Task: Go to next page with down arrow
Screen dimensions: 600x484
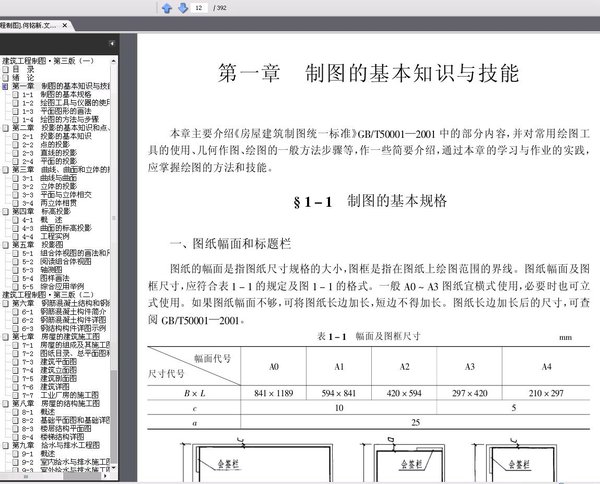Action: click(183, 8)
